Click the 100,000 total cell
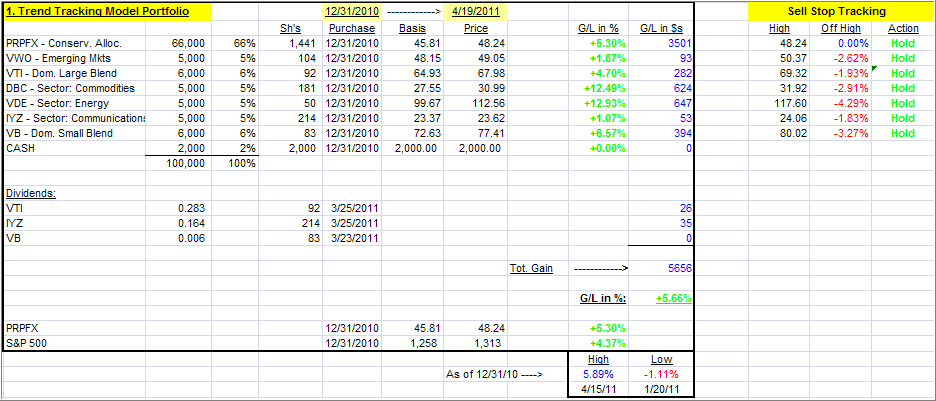Image resolution: width=936 pixels, height=401 pixels. (179, 163)
